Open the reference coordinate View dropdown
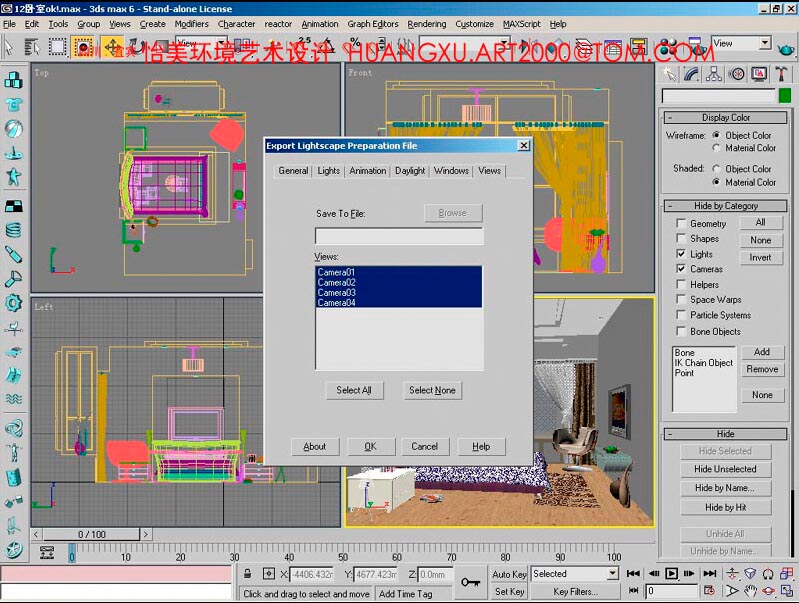This screenshot has height=603, width=799. point(201,43)
